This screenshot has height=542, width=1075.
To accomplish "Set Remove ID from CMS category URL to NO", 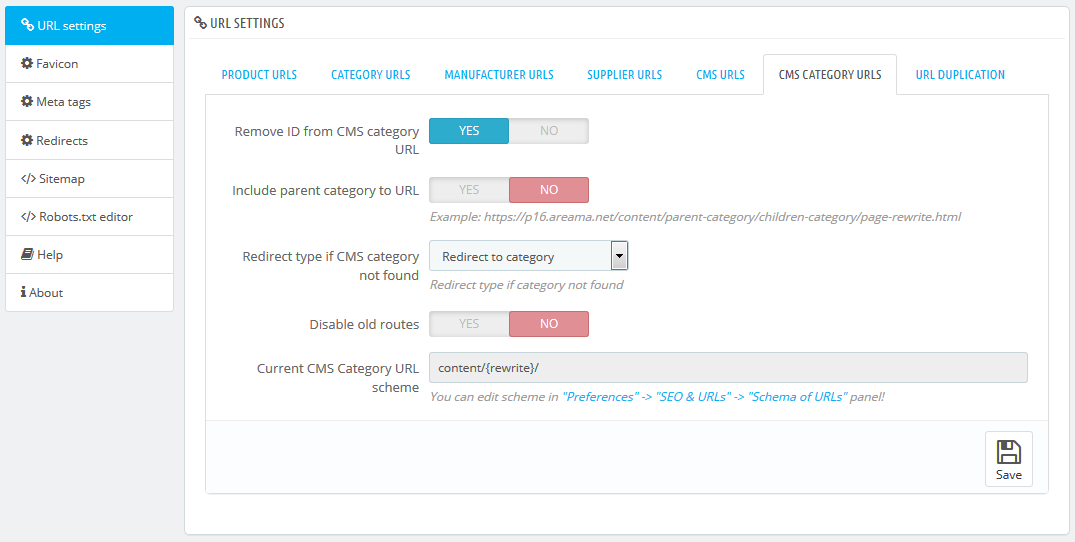I will tap(548, 131).
